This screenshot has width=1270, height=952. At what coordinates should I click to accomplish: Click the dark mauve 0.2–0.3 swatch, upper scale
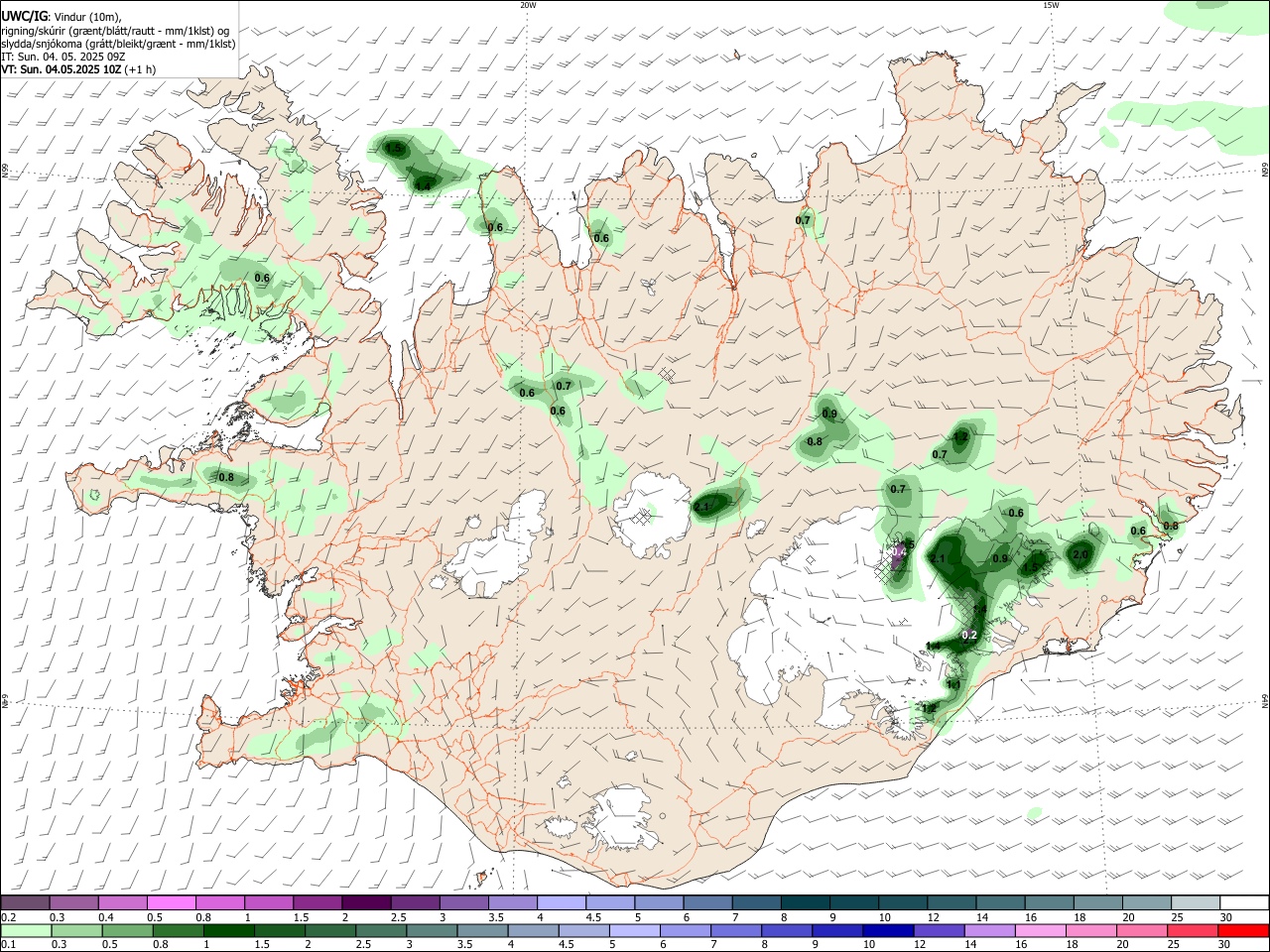(x=26, y=902)
